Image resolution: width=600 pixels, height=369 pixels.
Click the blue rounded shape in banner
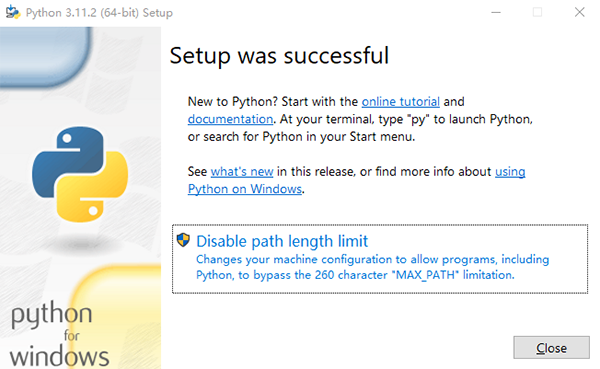click(46, 56)
